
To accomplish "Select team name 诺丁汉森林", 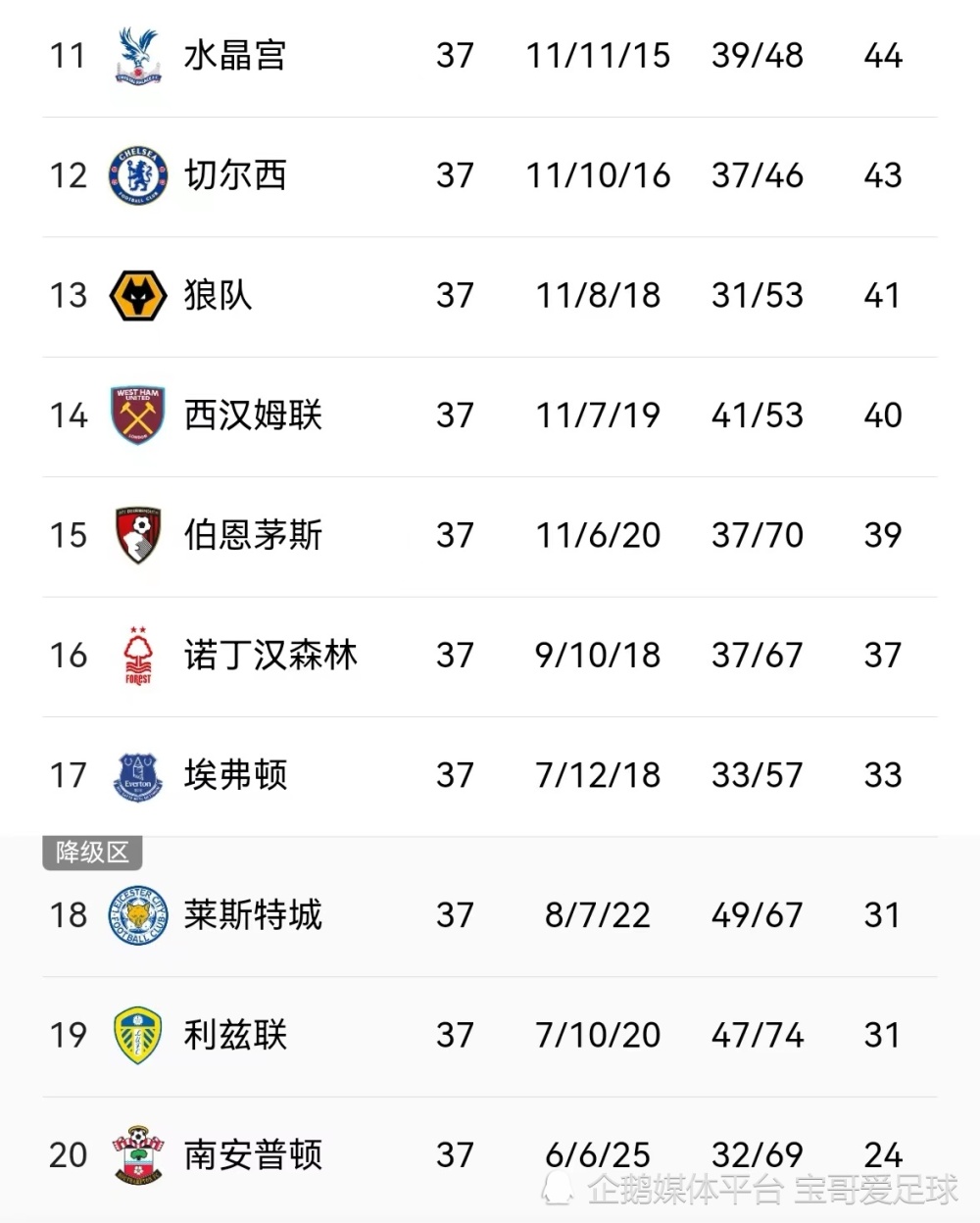I will (270, 656).
